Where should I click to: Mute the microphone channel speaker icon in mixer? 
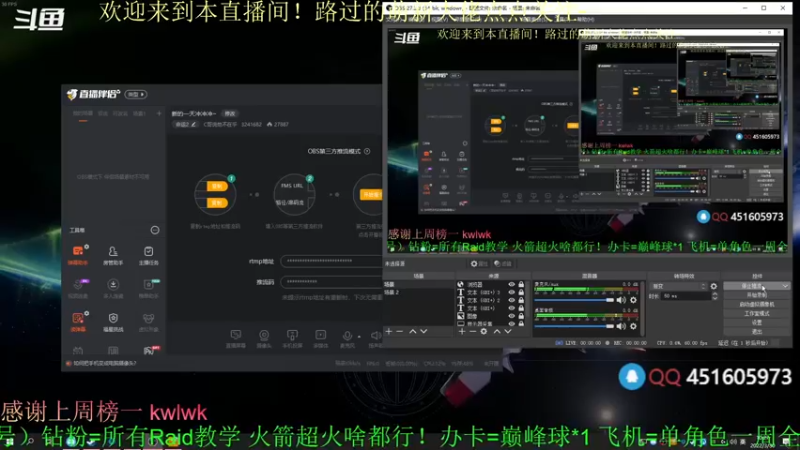click(621, 300)
